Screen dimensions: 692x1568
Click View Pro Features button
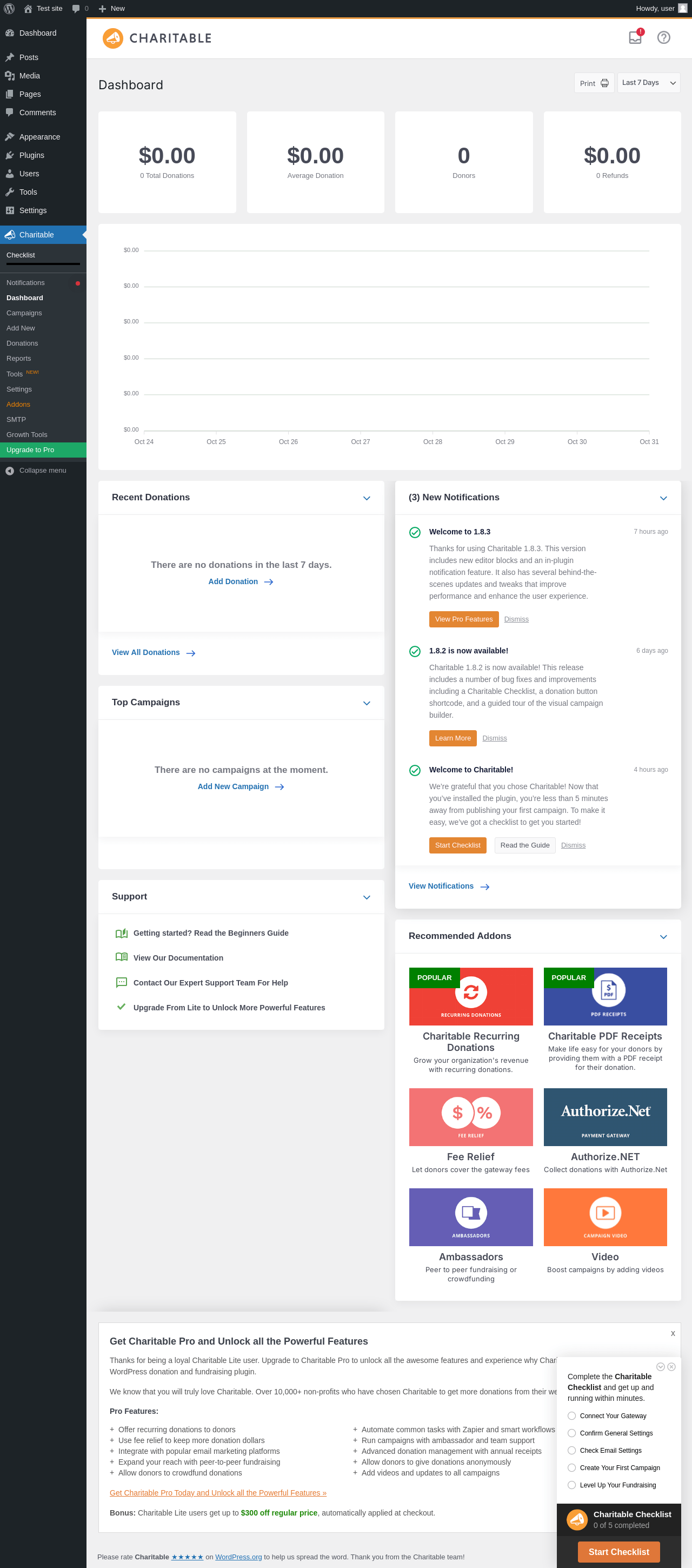tap(464, 619)
